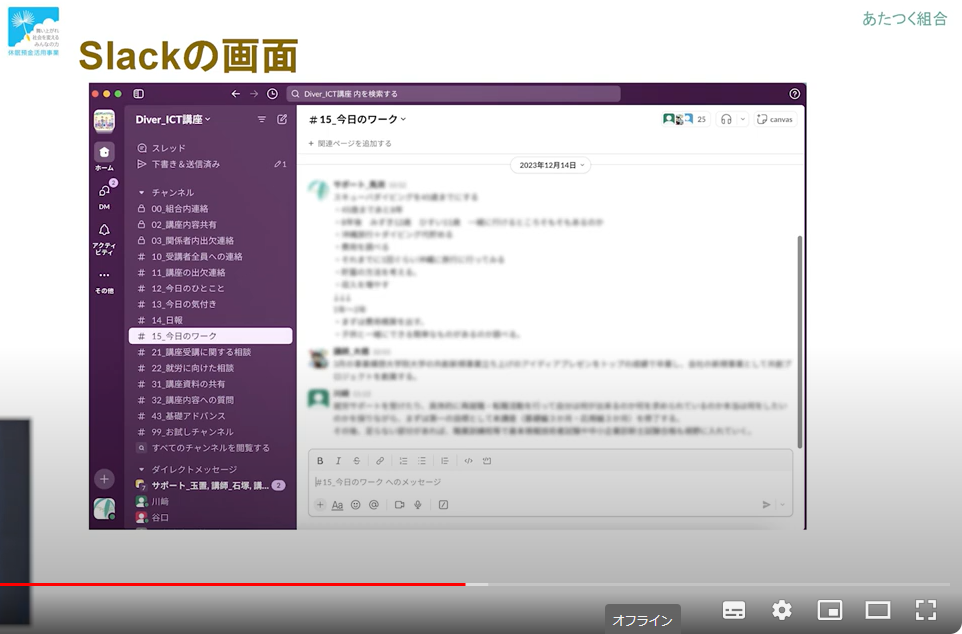
Task: Open the Diver_ICT講座 workspace dropdown
Action: pos(173,120)
